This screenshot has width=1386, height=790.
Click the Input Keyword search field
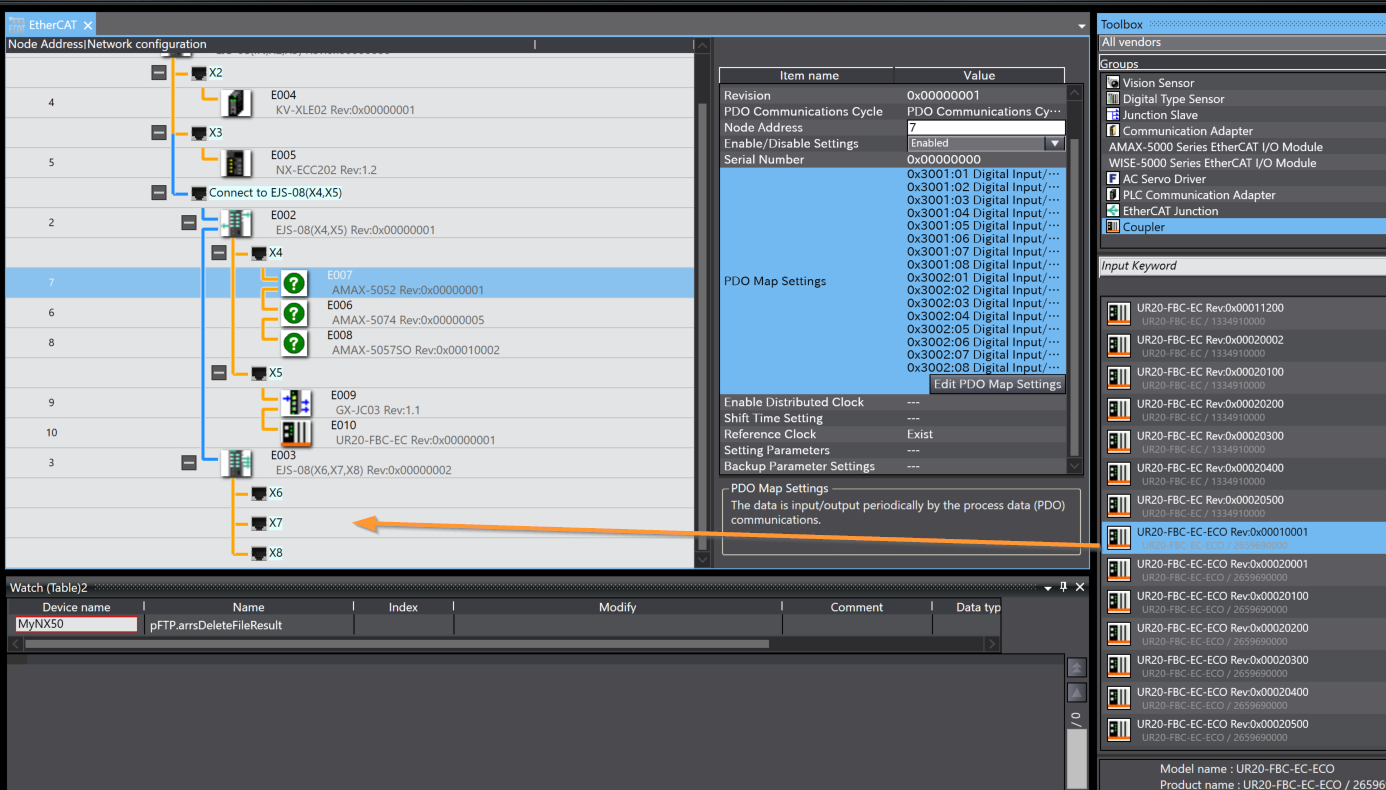1240,266
